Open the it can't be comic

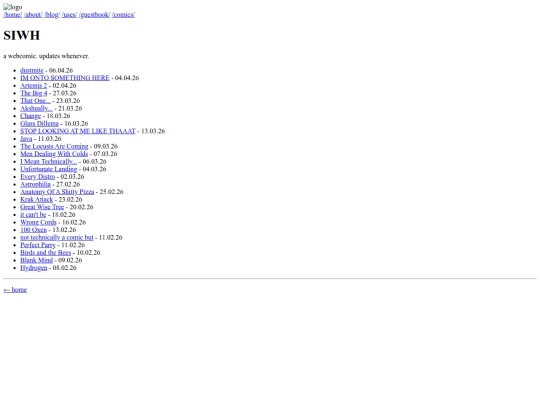[x=33, y=215]
